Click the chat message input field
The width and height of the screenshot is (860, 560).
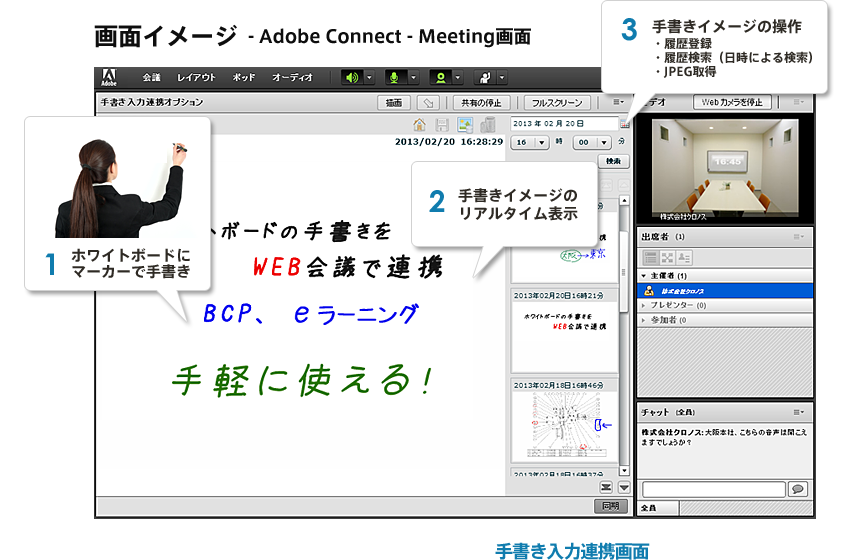pos(714,489)
